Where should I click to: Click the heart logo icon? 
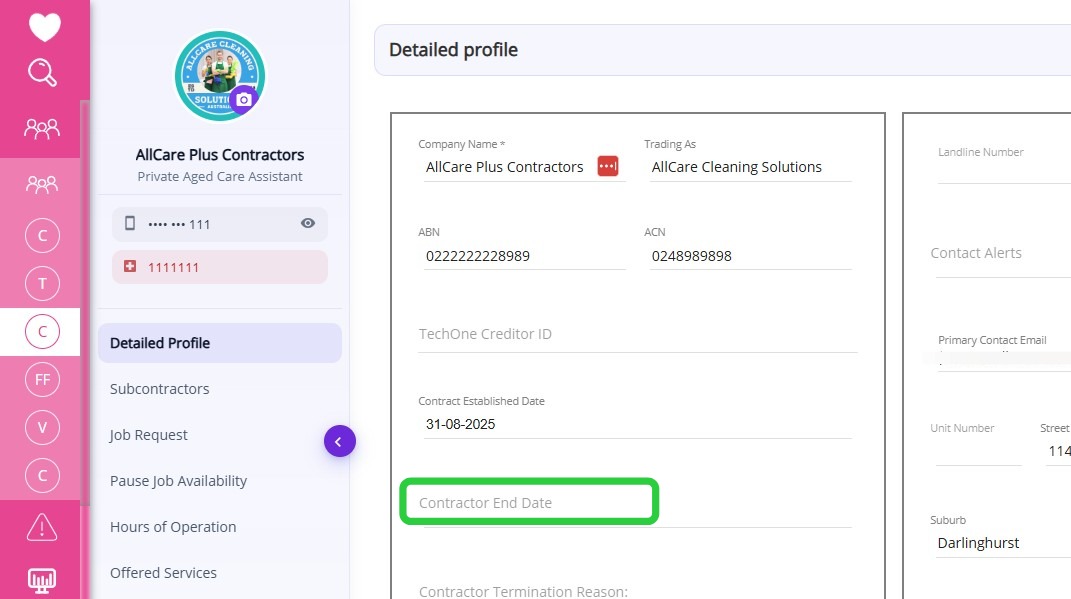tap(44, 27)
